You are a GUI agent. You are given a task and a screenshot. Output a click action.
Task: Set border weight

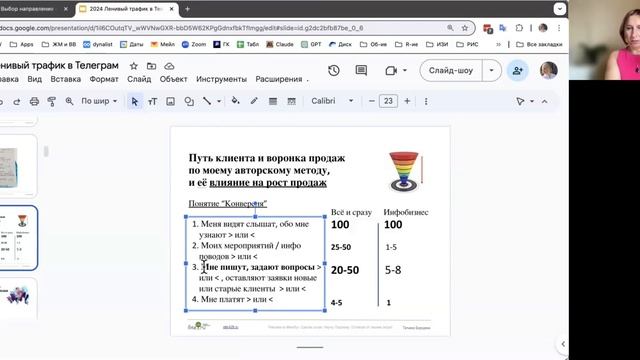(x=273, y=101)
